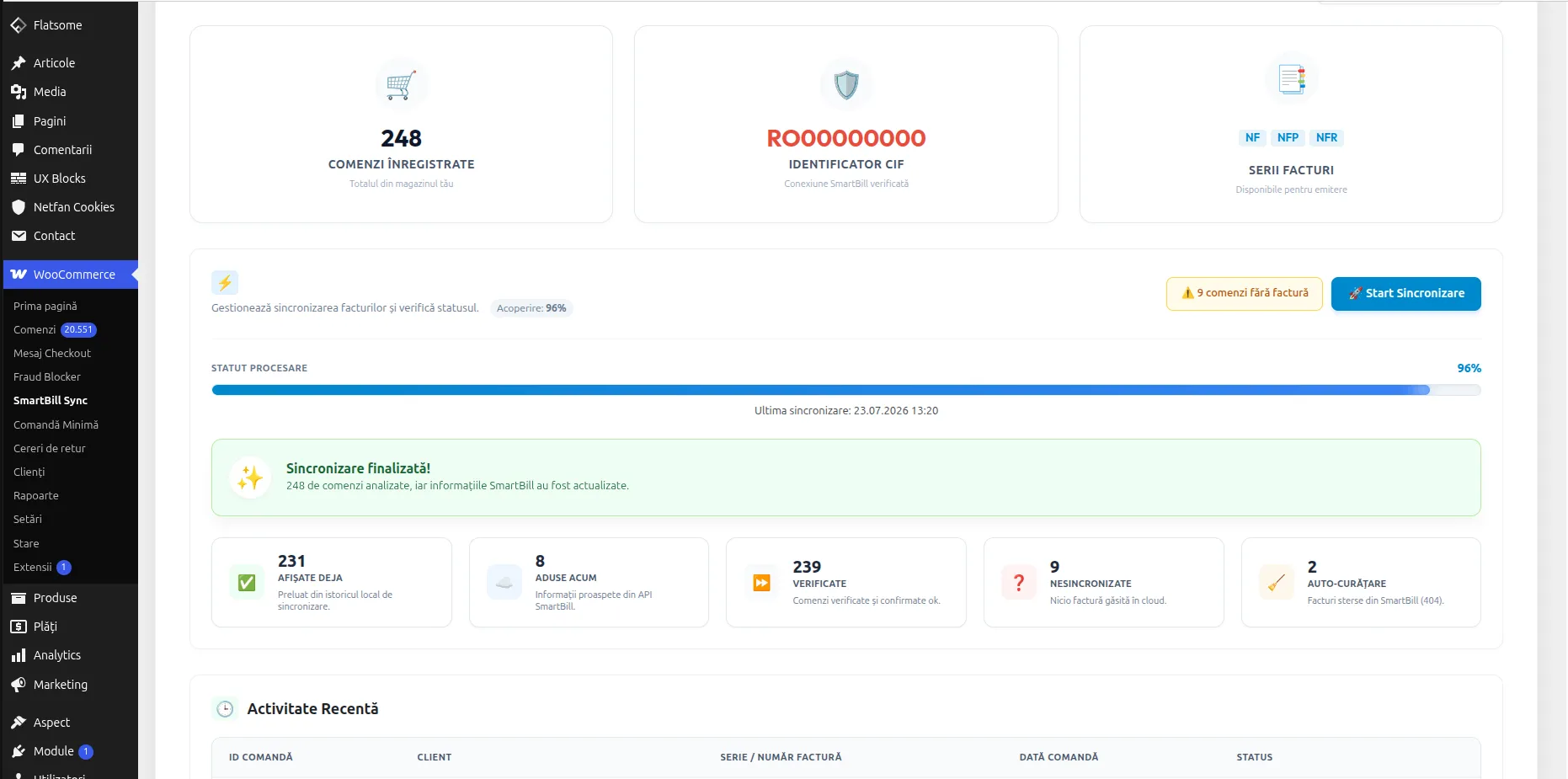Click the Ultima sincronizare timestamp text
Image resolution: width=1568 pixels, height=779 pixels.
(x=846, y=411)
